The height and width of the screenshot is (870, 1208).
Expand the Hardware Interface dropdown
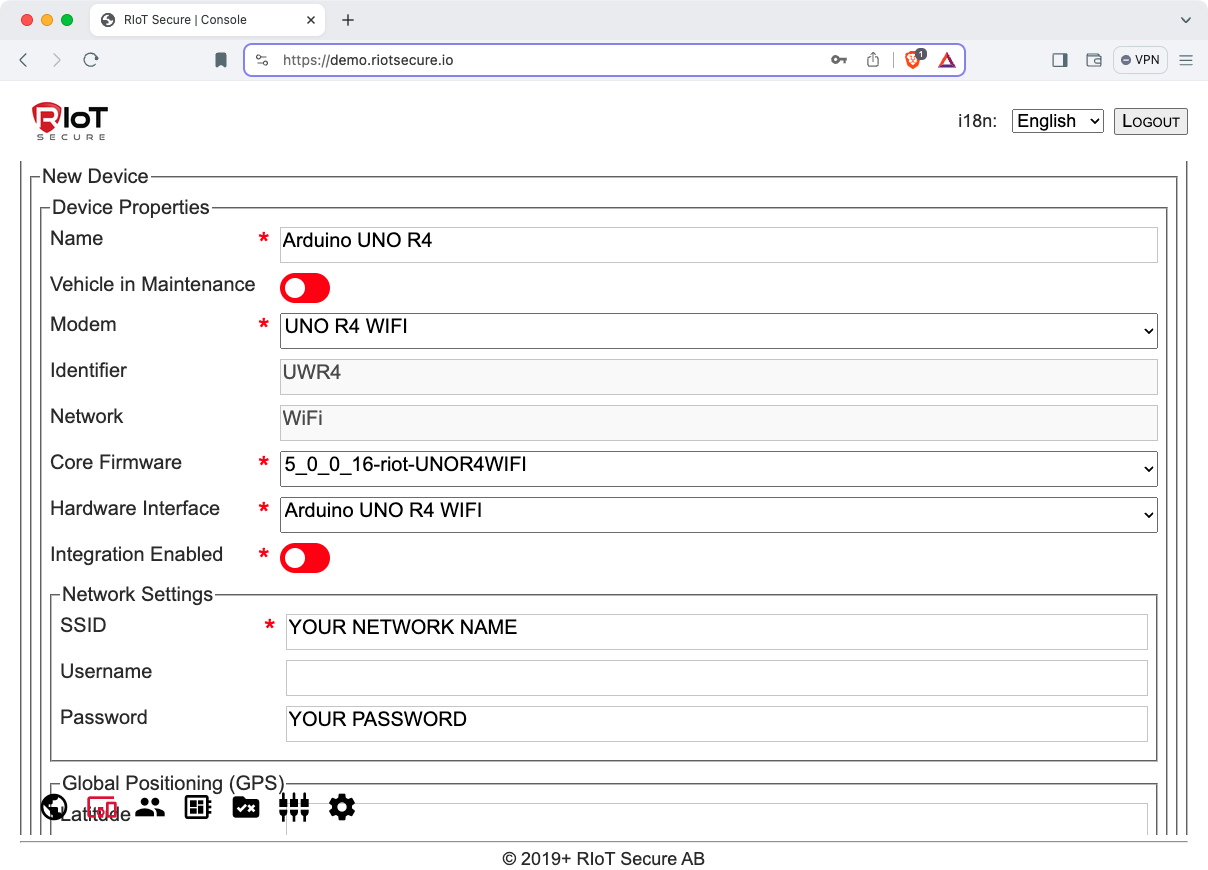(718, 514)
